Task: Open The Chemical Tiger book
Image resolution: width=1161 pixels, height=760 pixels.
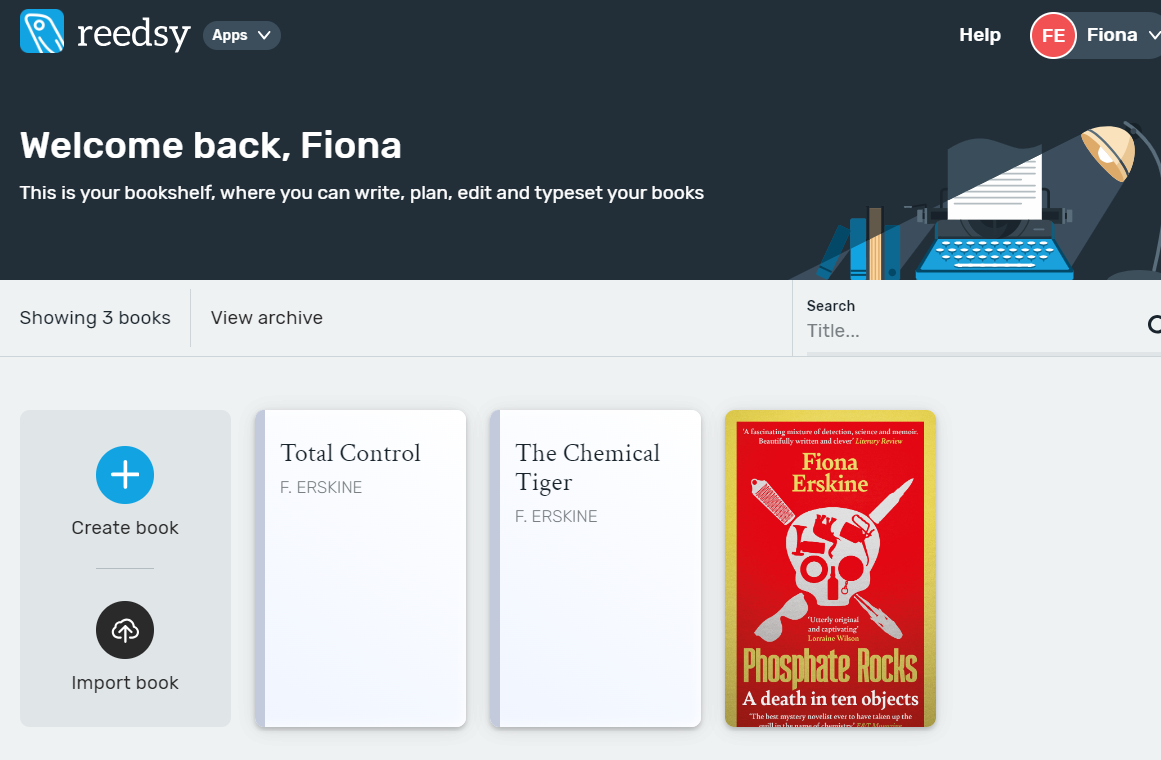Action: tap(596, 567)
